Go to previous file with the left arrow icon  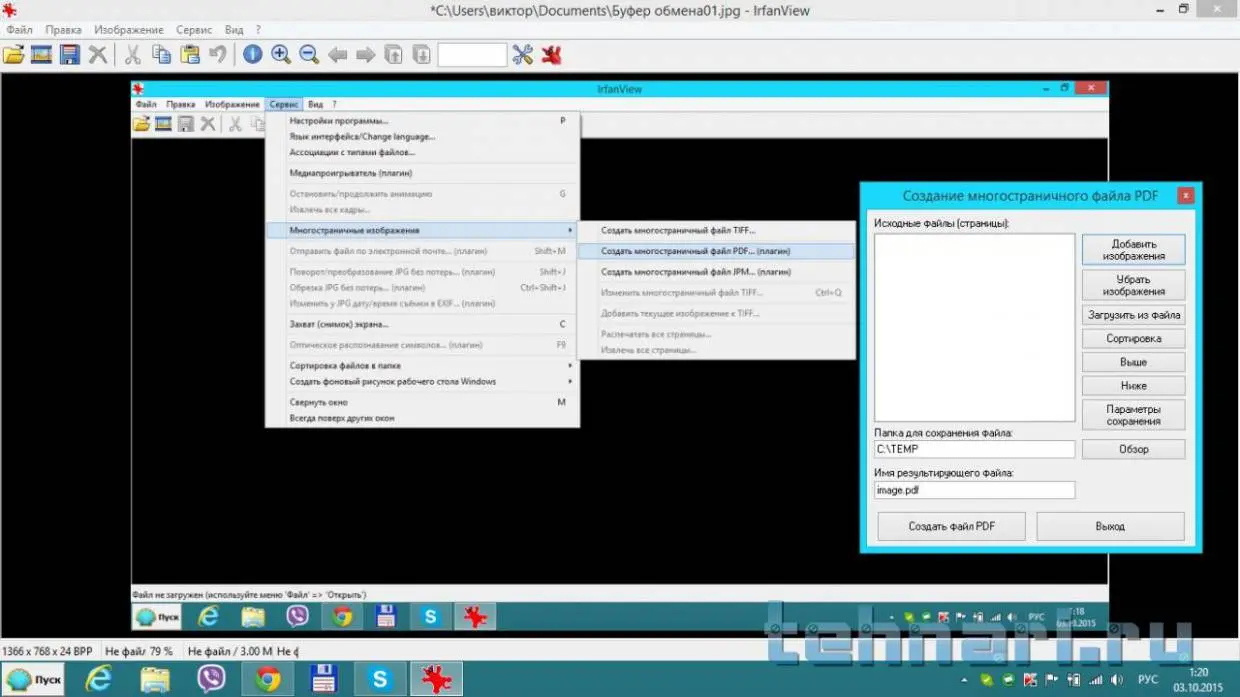point(338,54)
